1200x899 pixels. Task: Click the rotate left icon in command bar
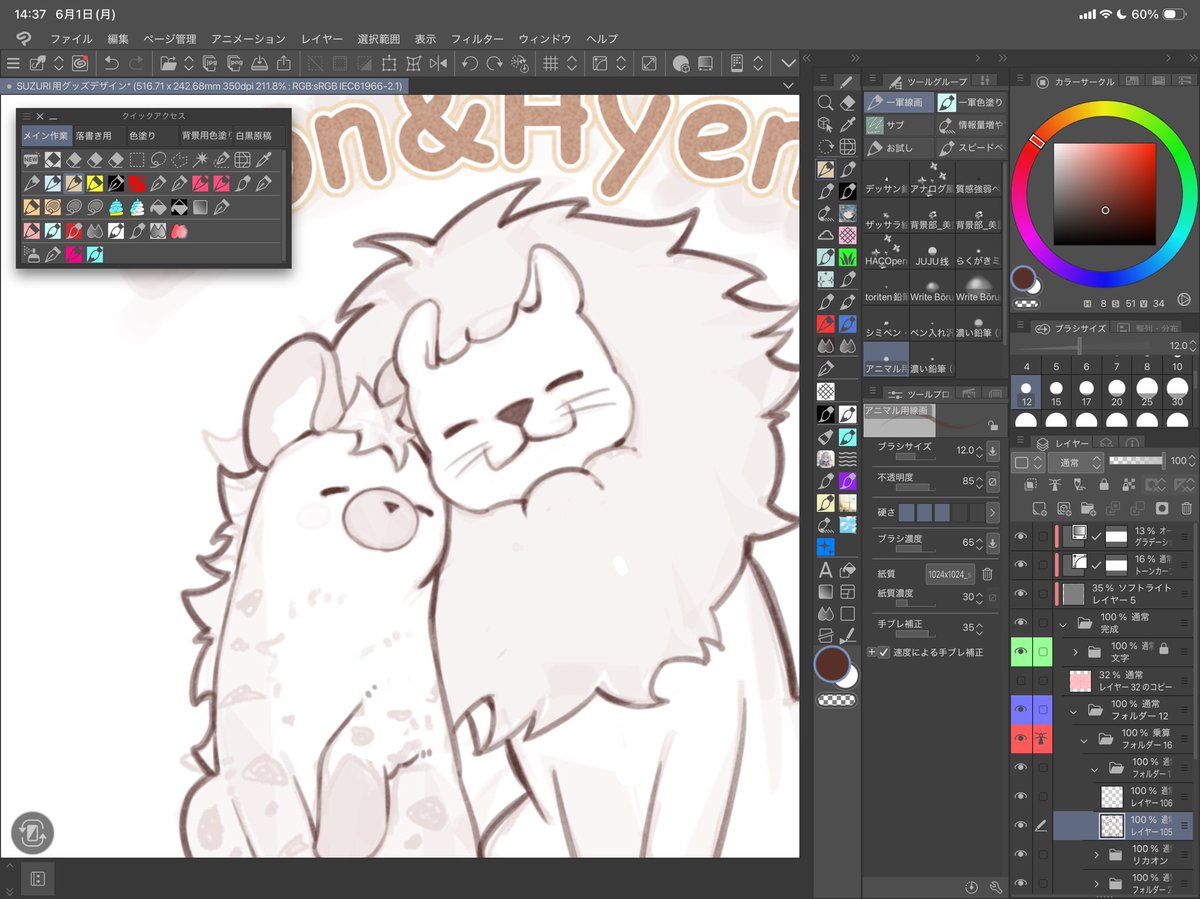[x=469, y=63]
